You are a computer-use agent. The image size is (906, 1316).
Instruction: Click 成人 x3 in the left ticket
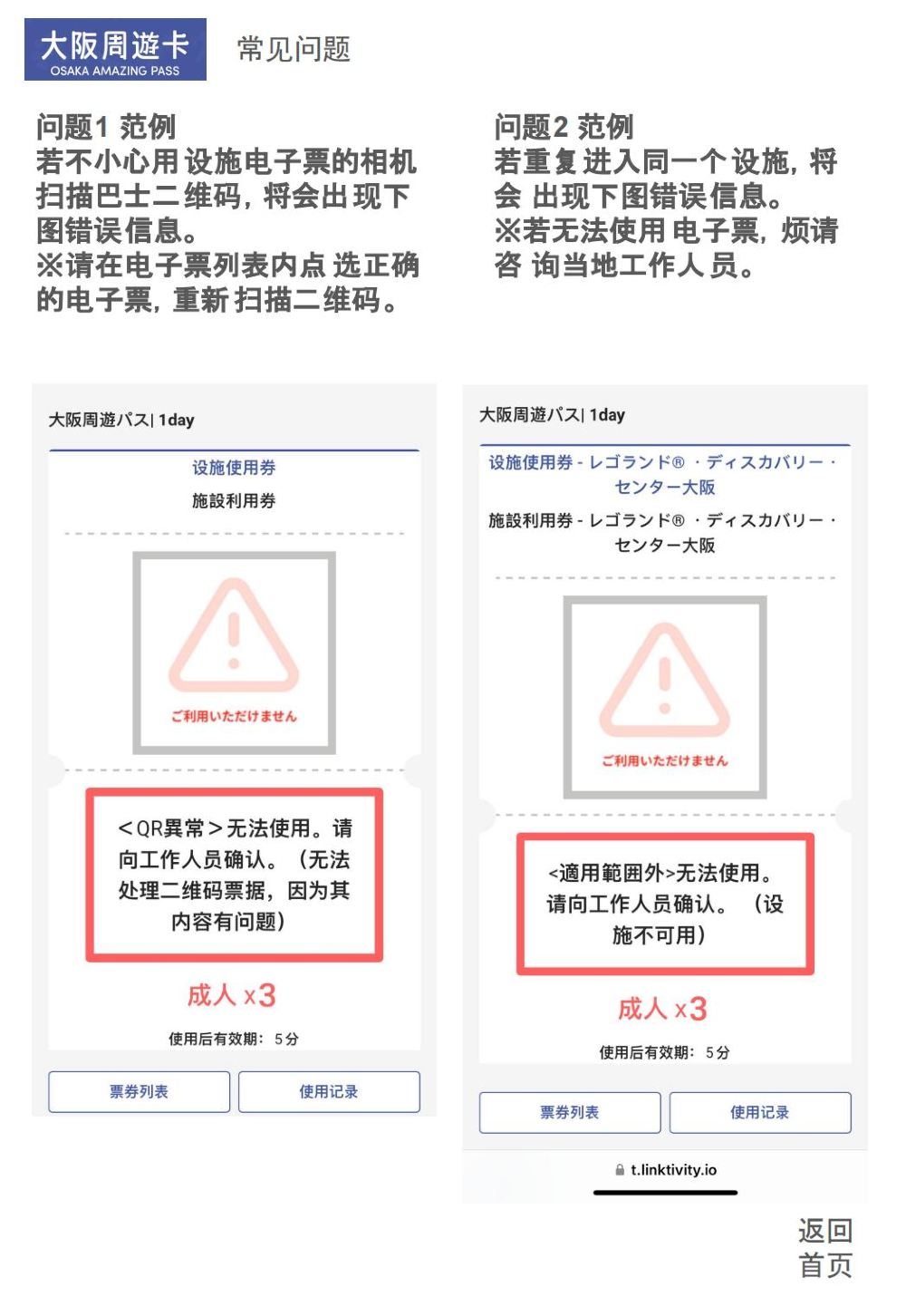pos(231,995)
